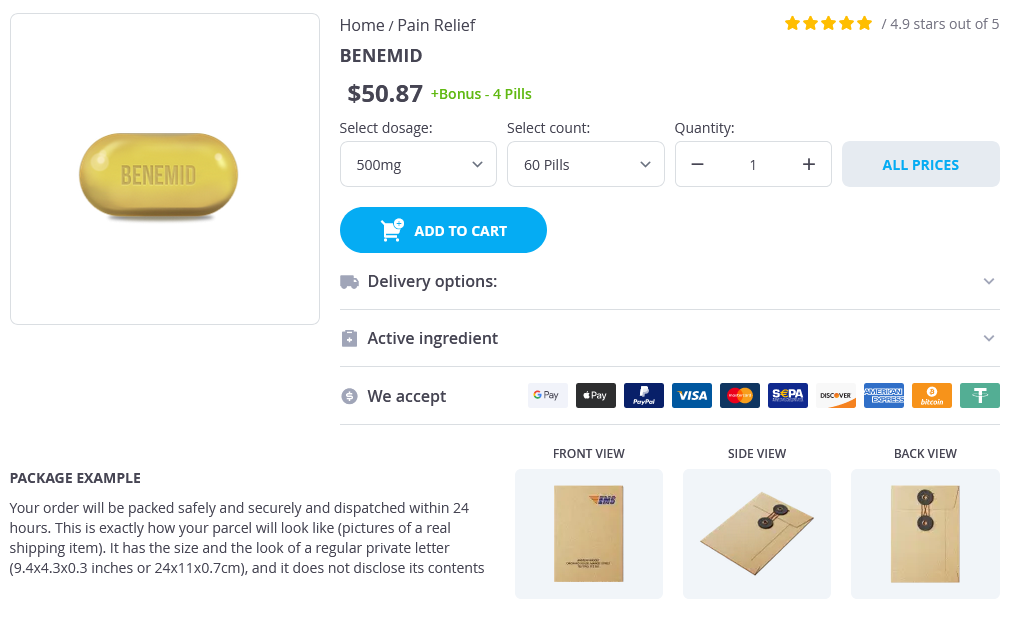The width and height of the screenshot is (1015, 618).
Task: Click the Apple Pay payment icon
Action: pos(596,396)
